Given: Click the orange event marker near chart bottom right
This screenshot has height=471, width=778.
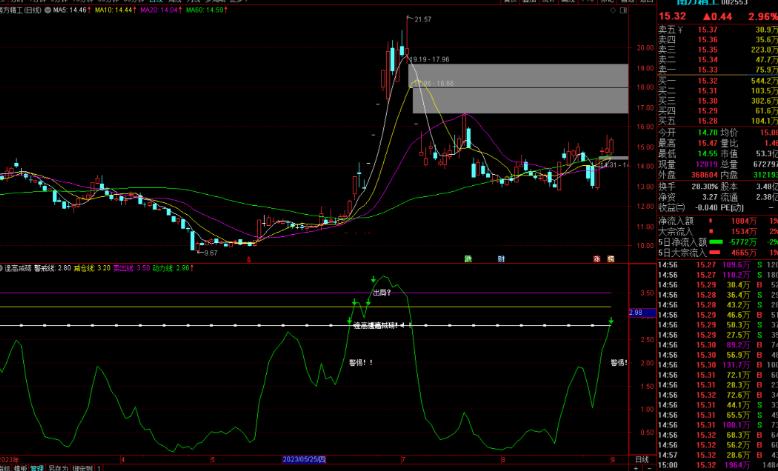Looking at the screenshot, I should (611, 259).
